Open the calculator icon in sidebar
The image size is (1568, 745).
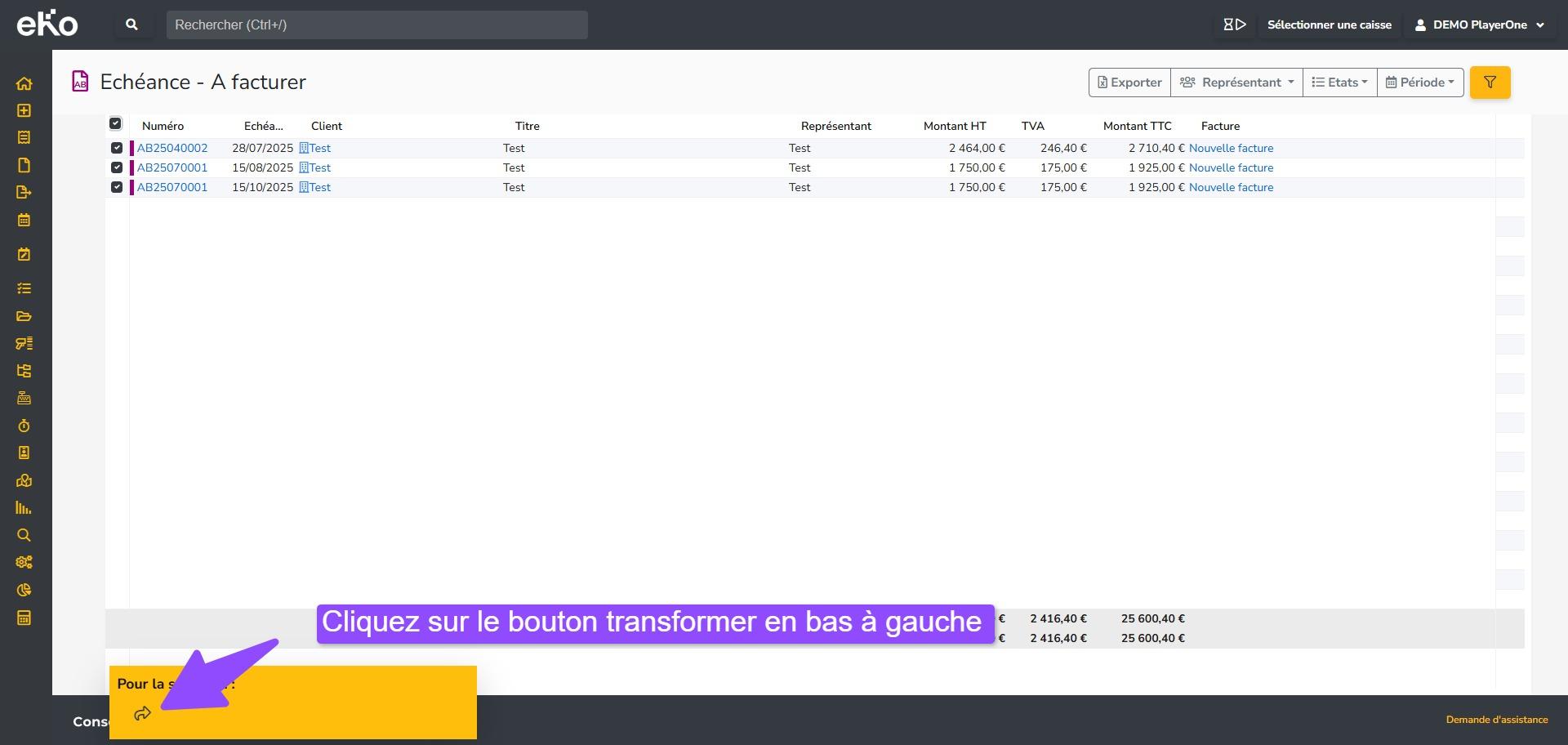tap(24, 618)
